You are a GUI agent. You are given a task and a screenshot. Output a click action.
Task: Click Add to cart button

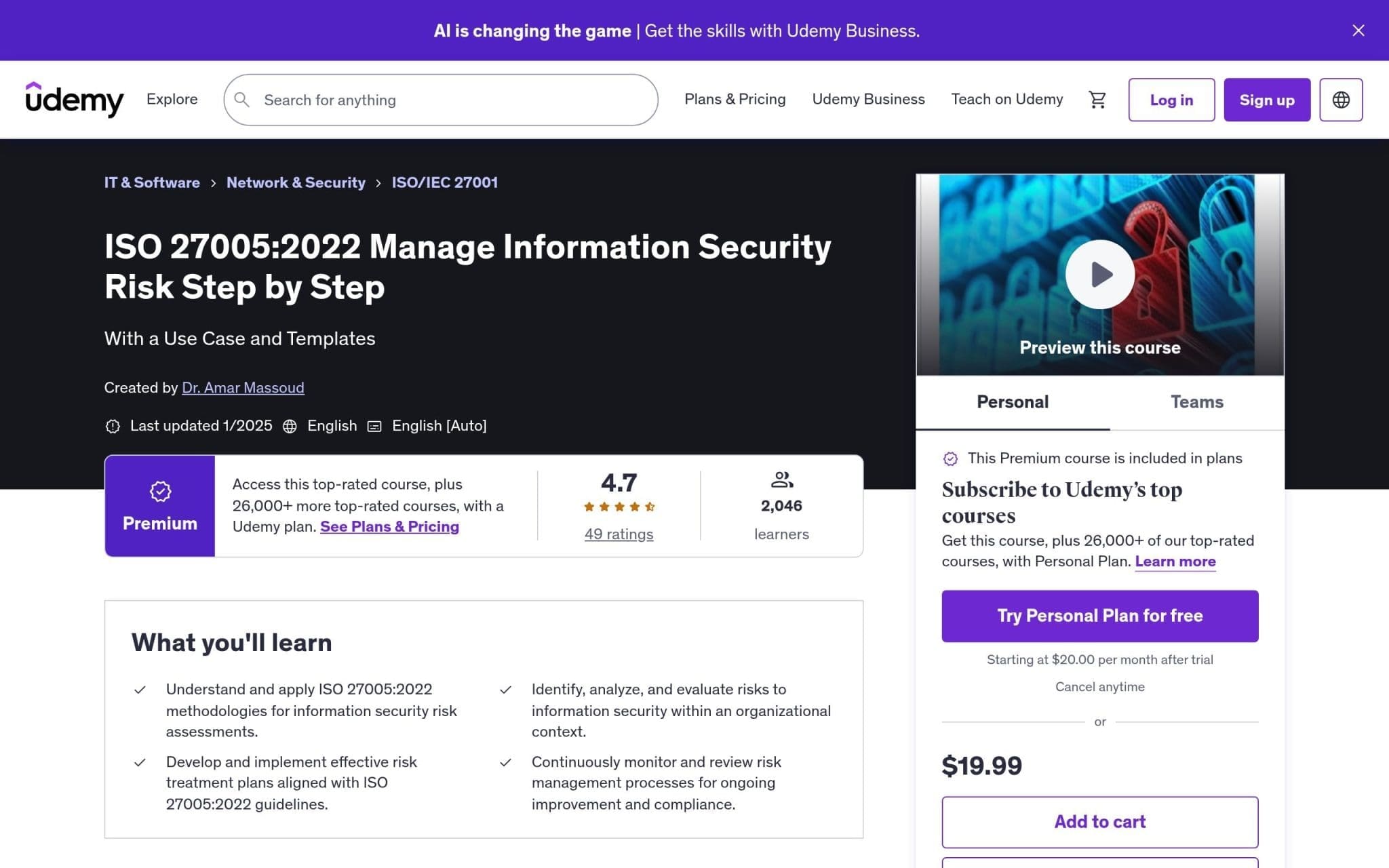pos(1099,822)
